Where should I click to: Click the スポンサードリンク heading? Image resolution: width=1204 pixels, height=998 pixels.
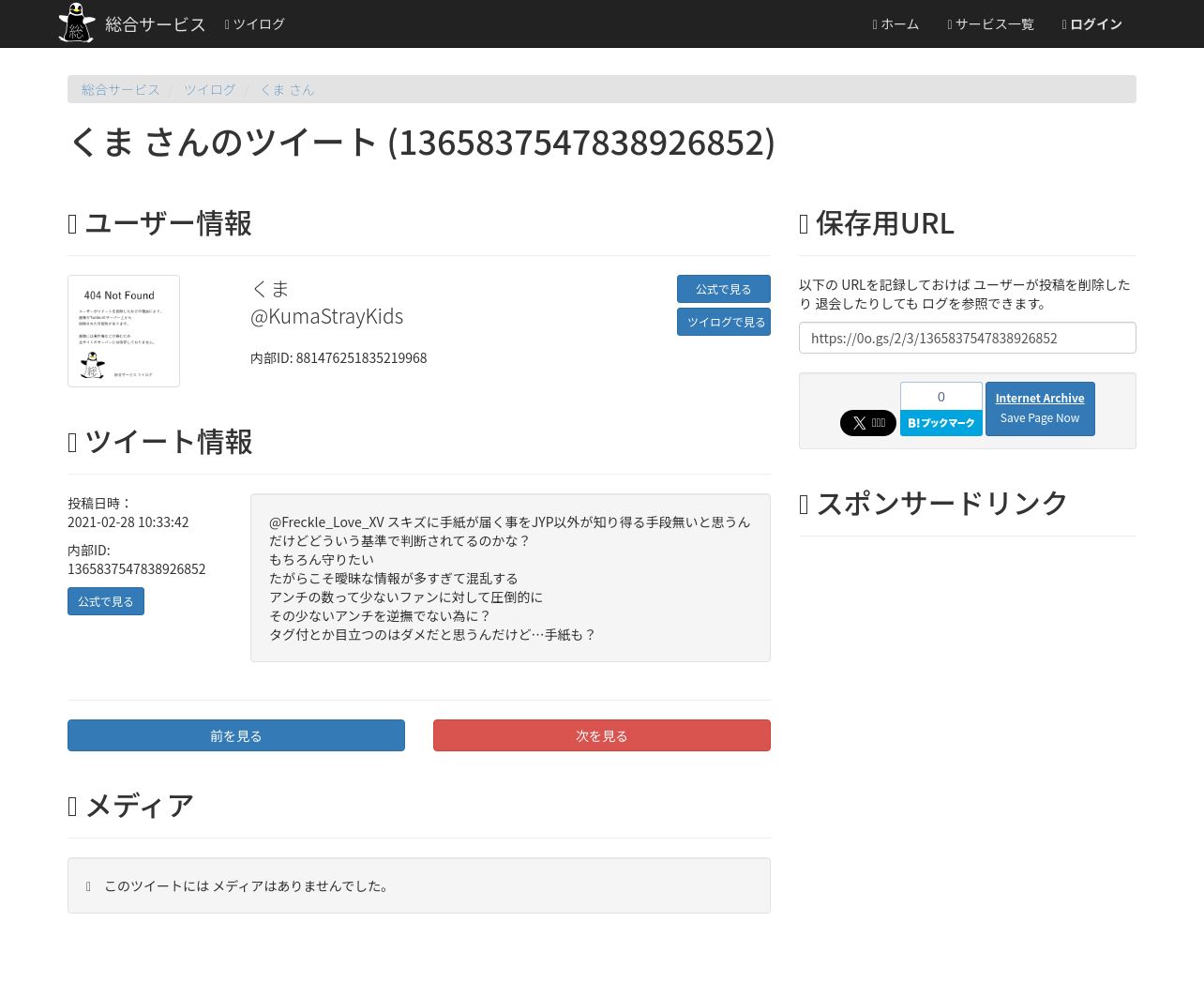(933, 504)
